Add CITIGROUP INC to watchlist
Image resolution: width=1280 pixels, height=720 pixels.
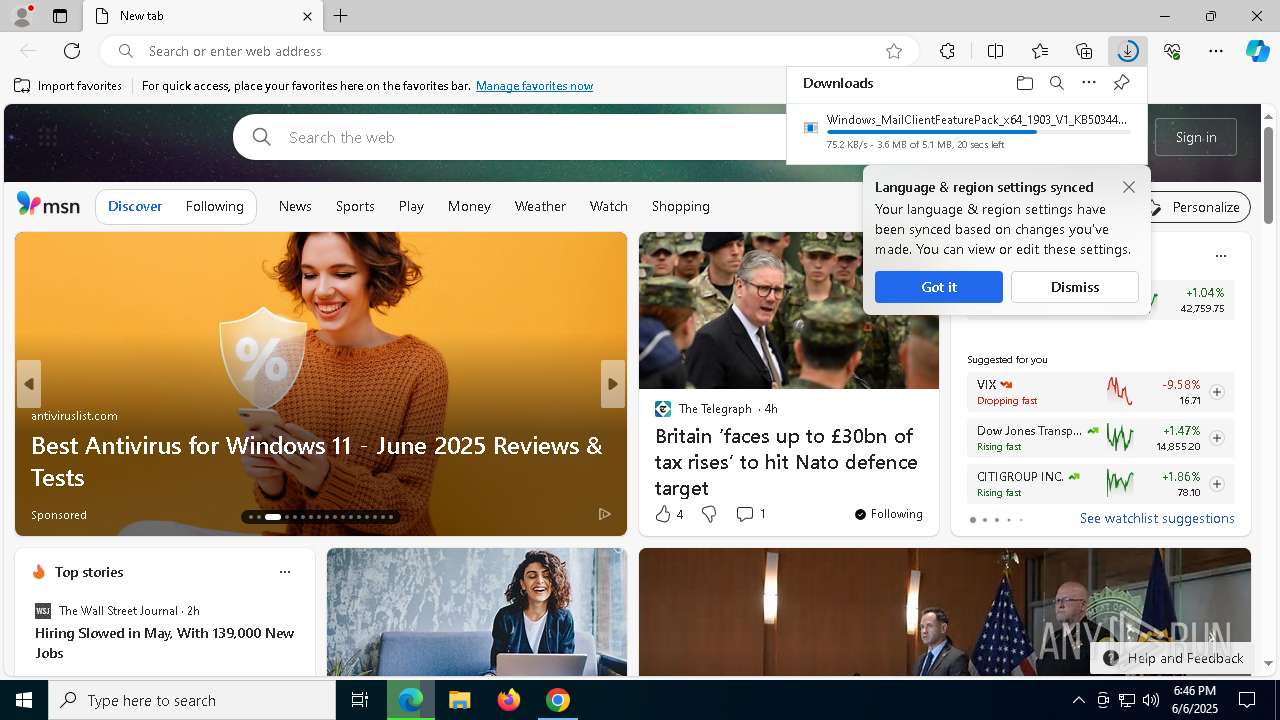tap(1216, 484)
